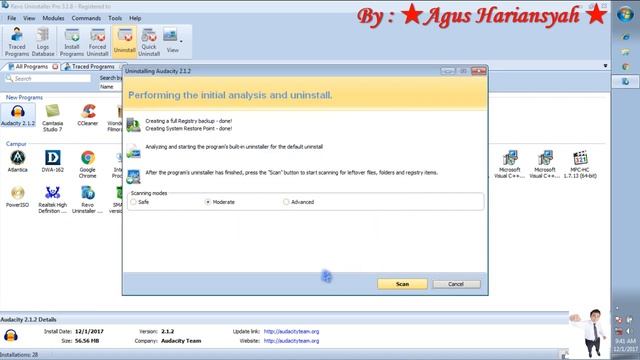Screen dimensions: 640x360
Task: Open the Website audacityteam.org link
Action: click(291, 341)
